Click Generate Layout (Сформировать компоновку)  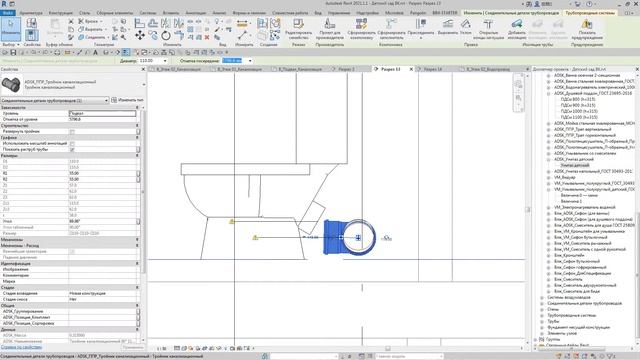(361, 29)
